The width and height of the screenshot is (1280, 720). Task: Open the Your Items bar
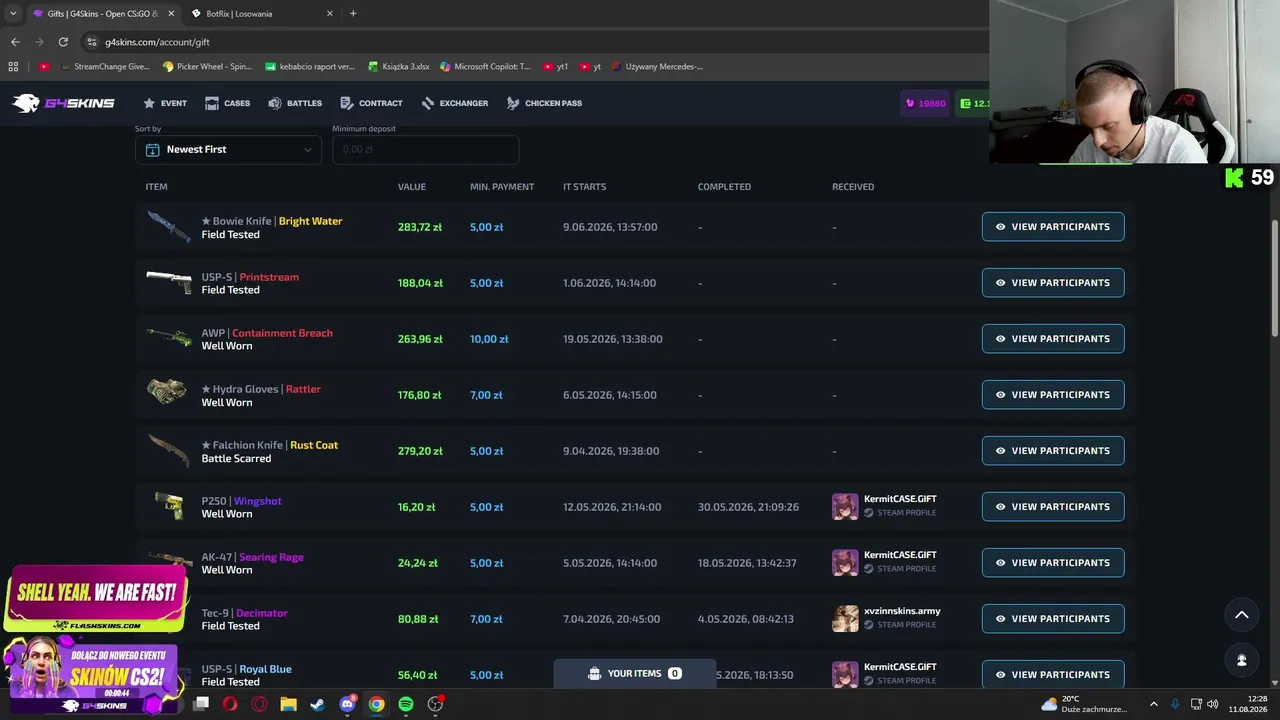click(x=635, y=674)
